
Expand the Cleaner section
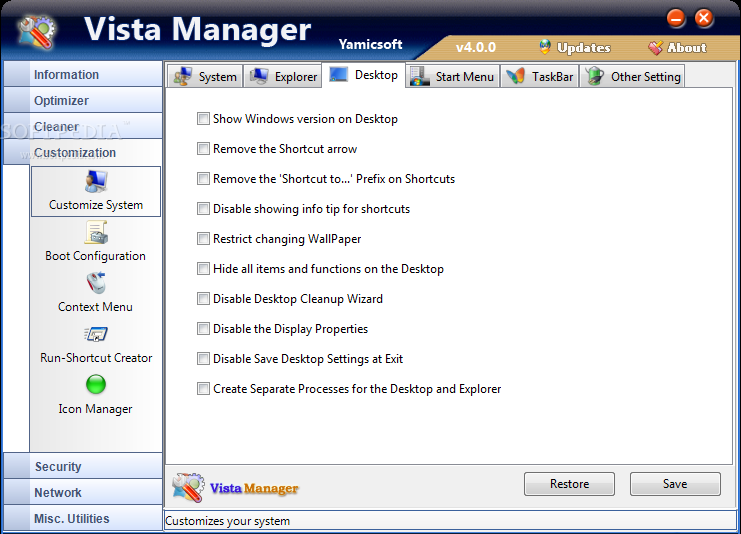pos(83,126)
